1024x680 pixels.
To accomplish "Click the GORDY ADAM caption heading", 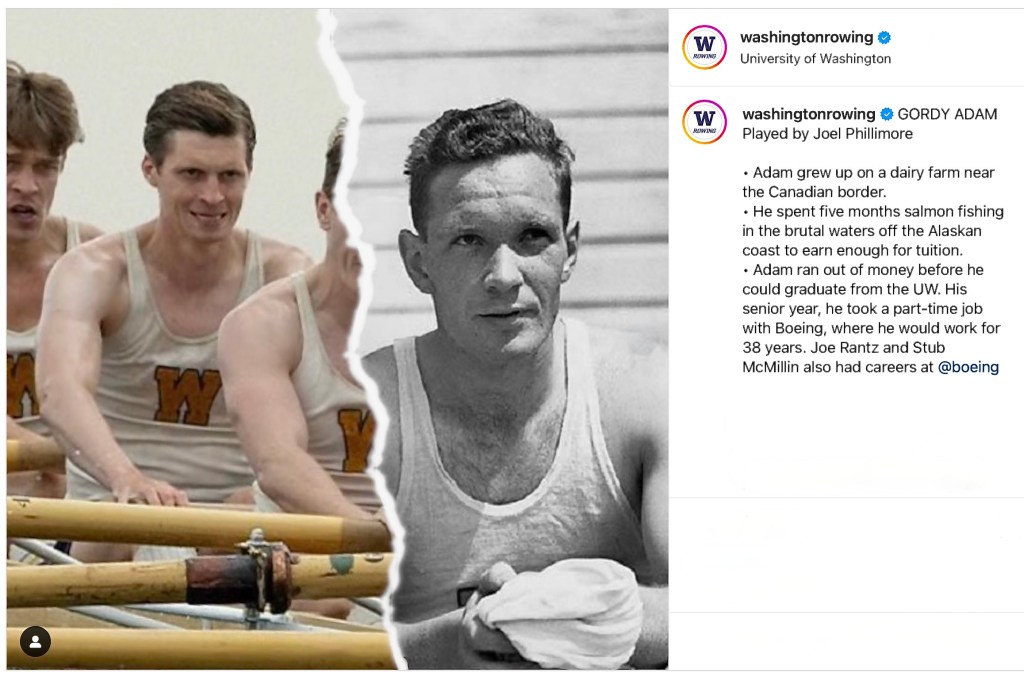I will pos(947,114).
